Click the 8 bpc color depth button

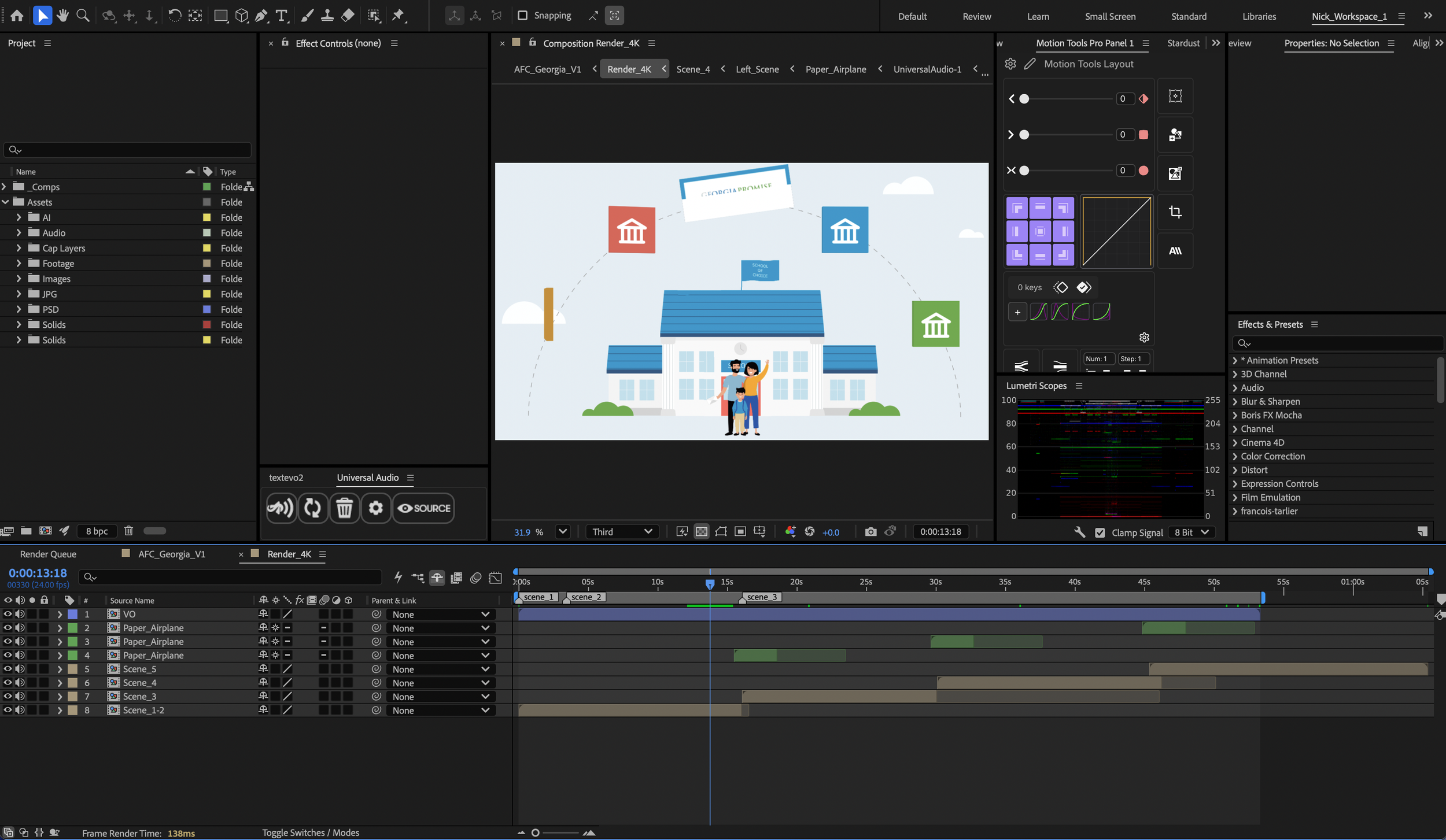97,531
